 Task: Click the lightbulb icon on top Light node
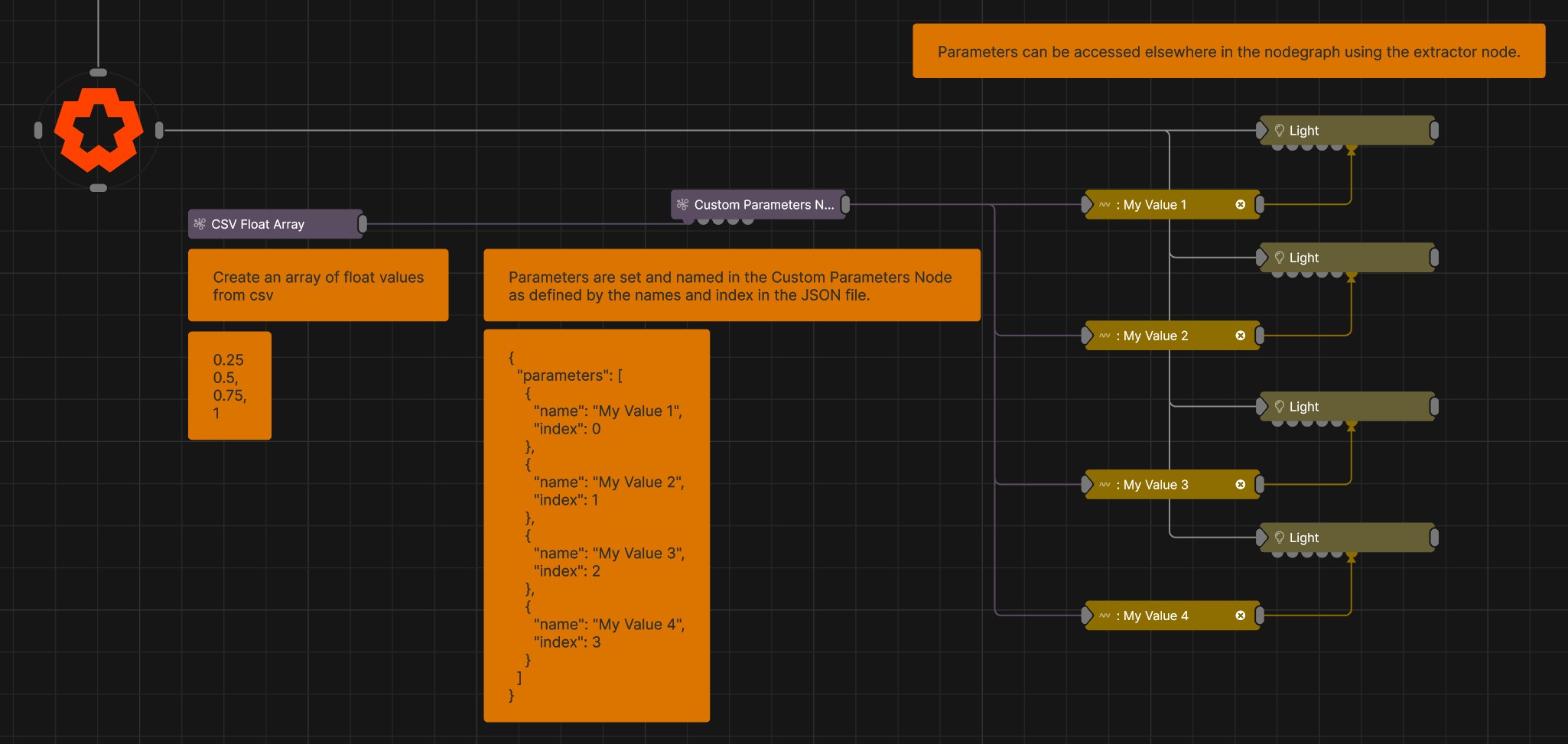tap(1279, 131)
